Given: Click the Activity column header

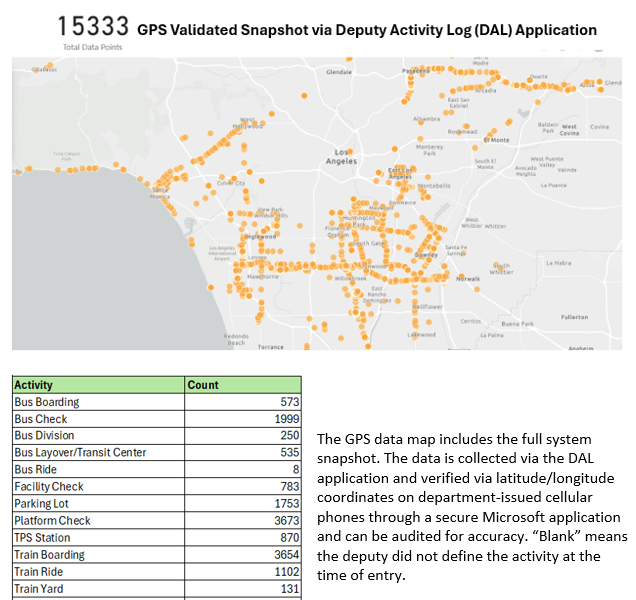Looking at the screenshot, I should coord(34,385).
